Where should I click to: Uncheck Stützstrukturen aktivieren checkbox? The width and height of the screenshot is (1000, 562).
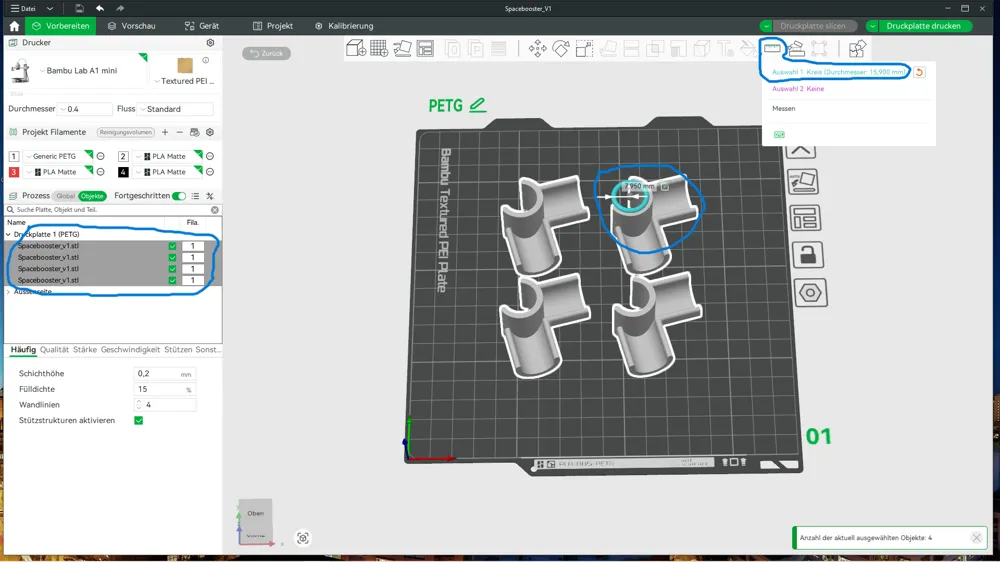(x=138, y=420)
